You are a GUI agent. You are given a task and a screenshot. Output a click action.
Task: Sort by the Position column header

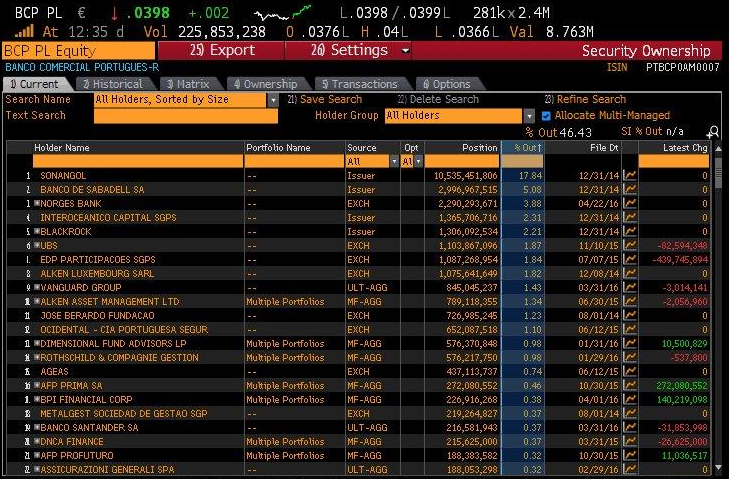[x=463, y=148]
